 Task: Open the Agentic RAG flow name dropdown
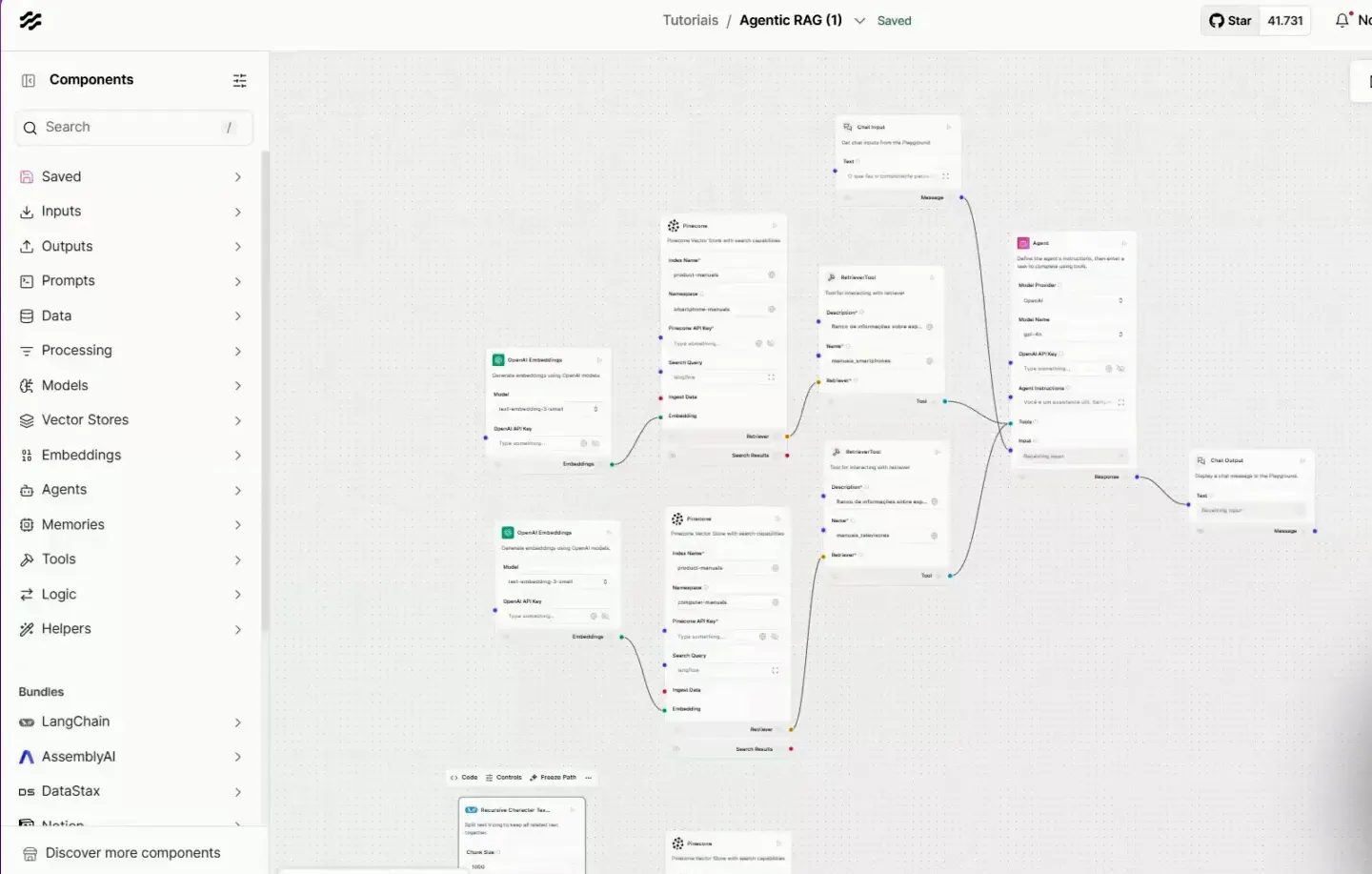(x=859, y=21)
